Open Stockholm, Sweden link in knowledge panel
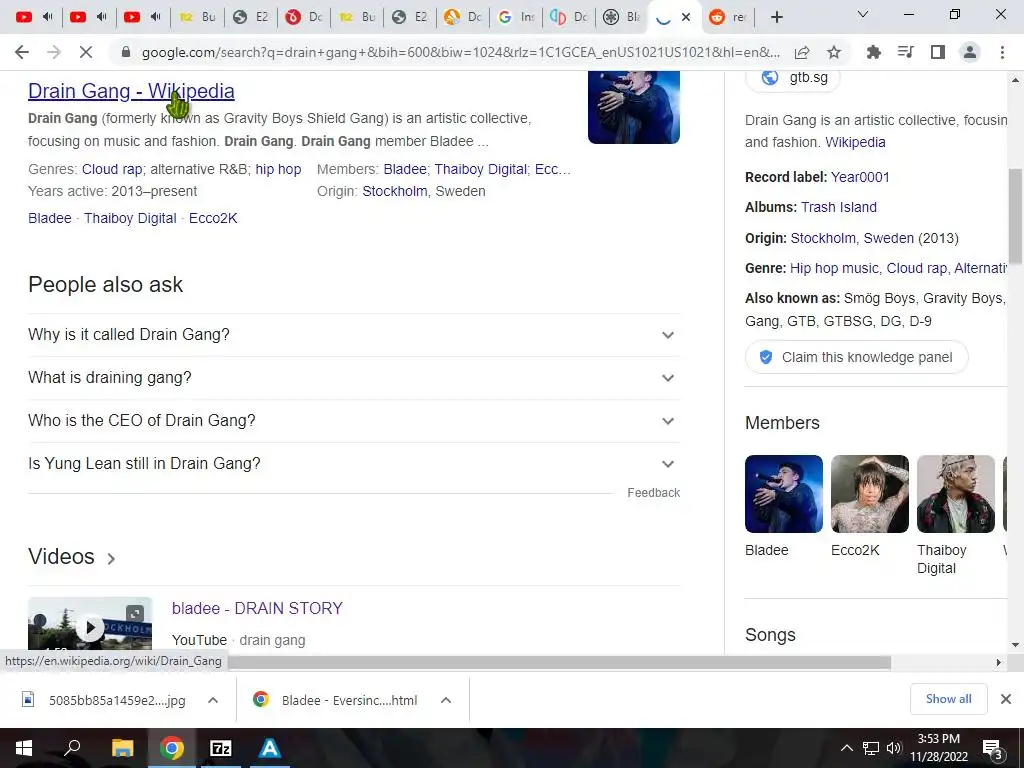This screenshot has height=768, width=1024. point(852,238)
